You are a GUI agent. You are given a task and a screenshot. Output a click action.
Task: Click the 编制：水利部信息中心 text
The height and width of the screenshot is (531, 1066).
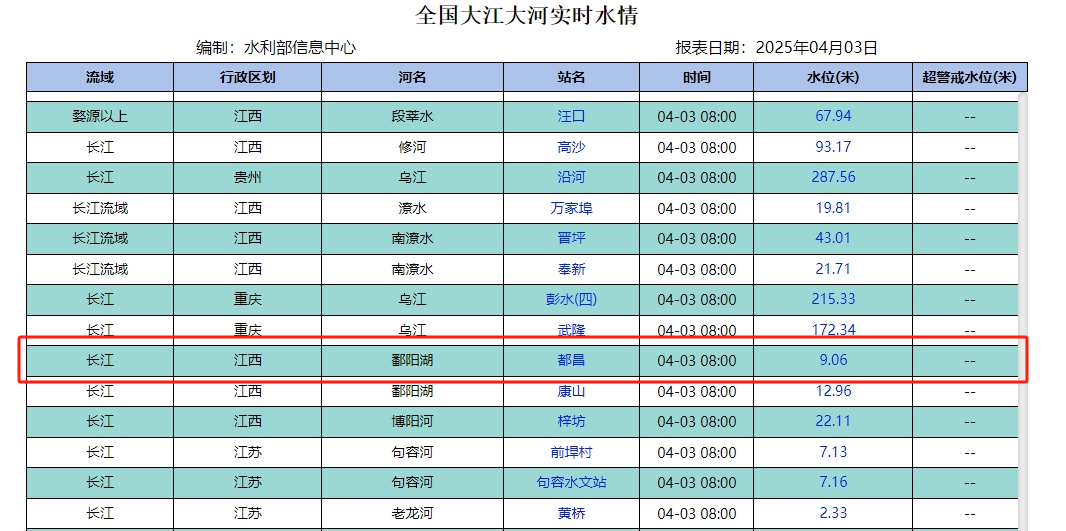click(275, 48)
